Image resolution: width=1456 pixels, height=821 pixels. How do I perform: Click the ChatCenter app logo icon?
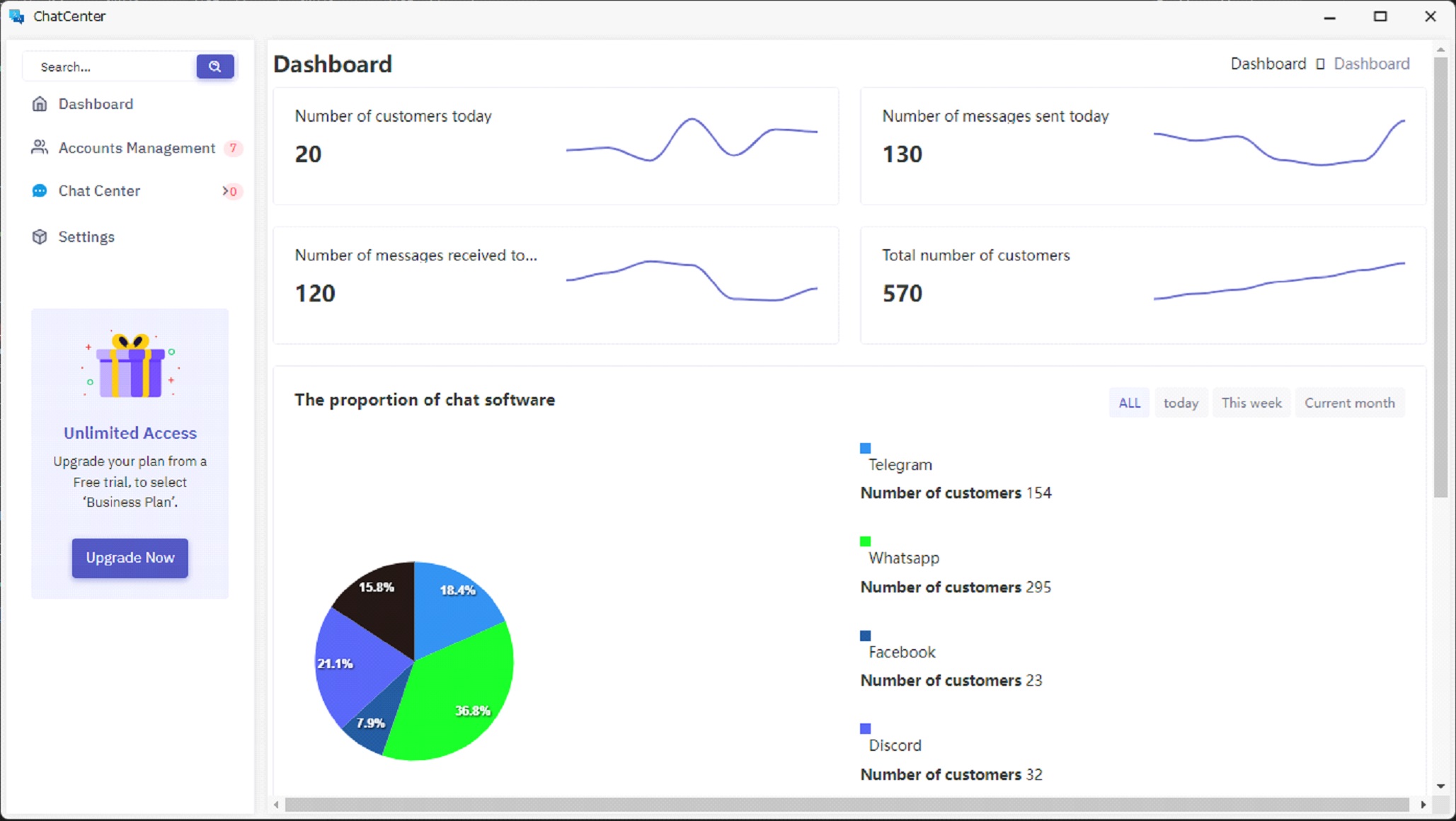coord(16,16)
